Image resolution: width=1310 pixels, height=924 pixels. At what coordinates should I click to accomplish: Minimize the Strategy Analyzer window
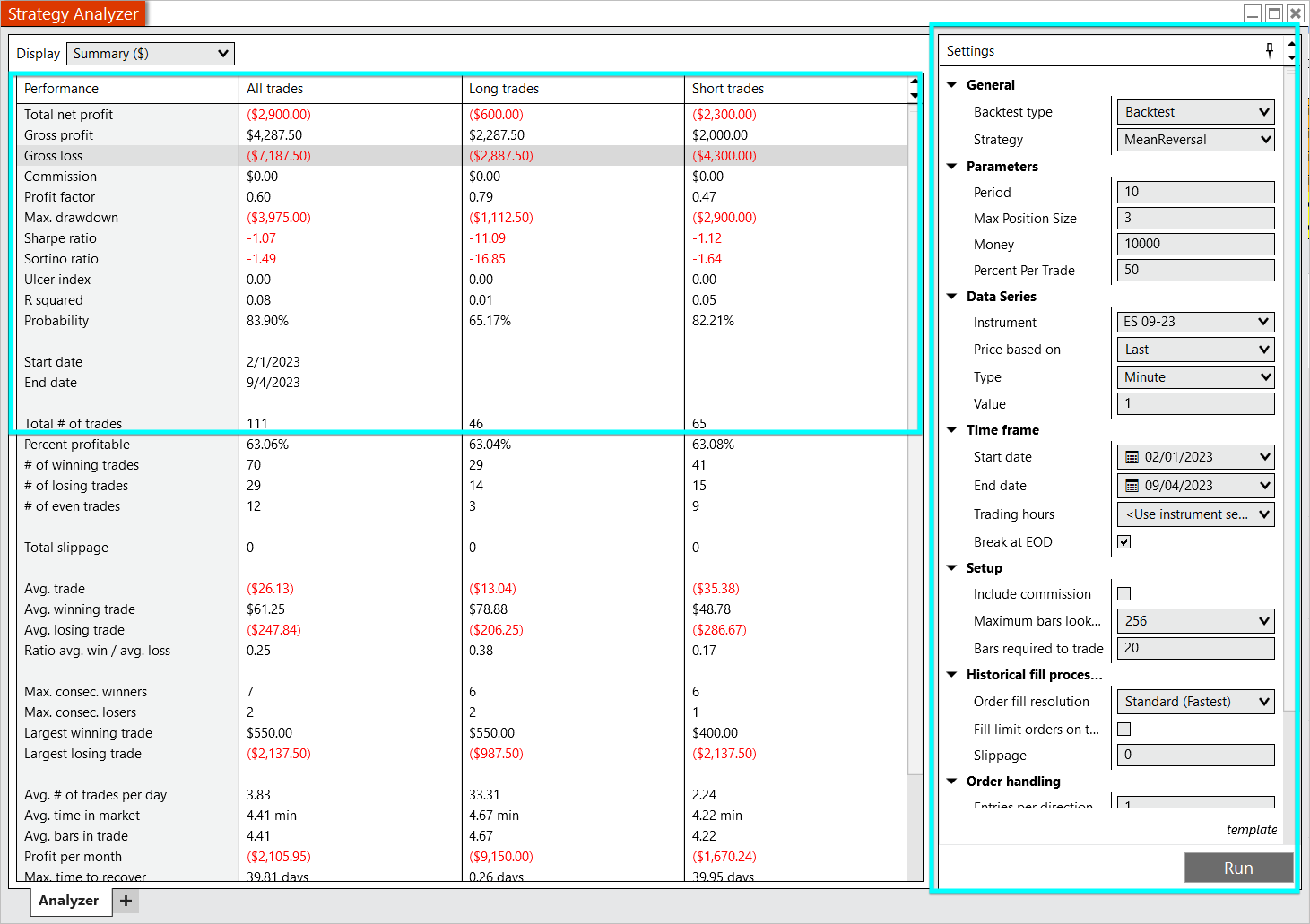tap(1253, 13)
